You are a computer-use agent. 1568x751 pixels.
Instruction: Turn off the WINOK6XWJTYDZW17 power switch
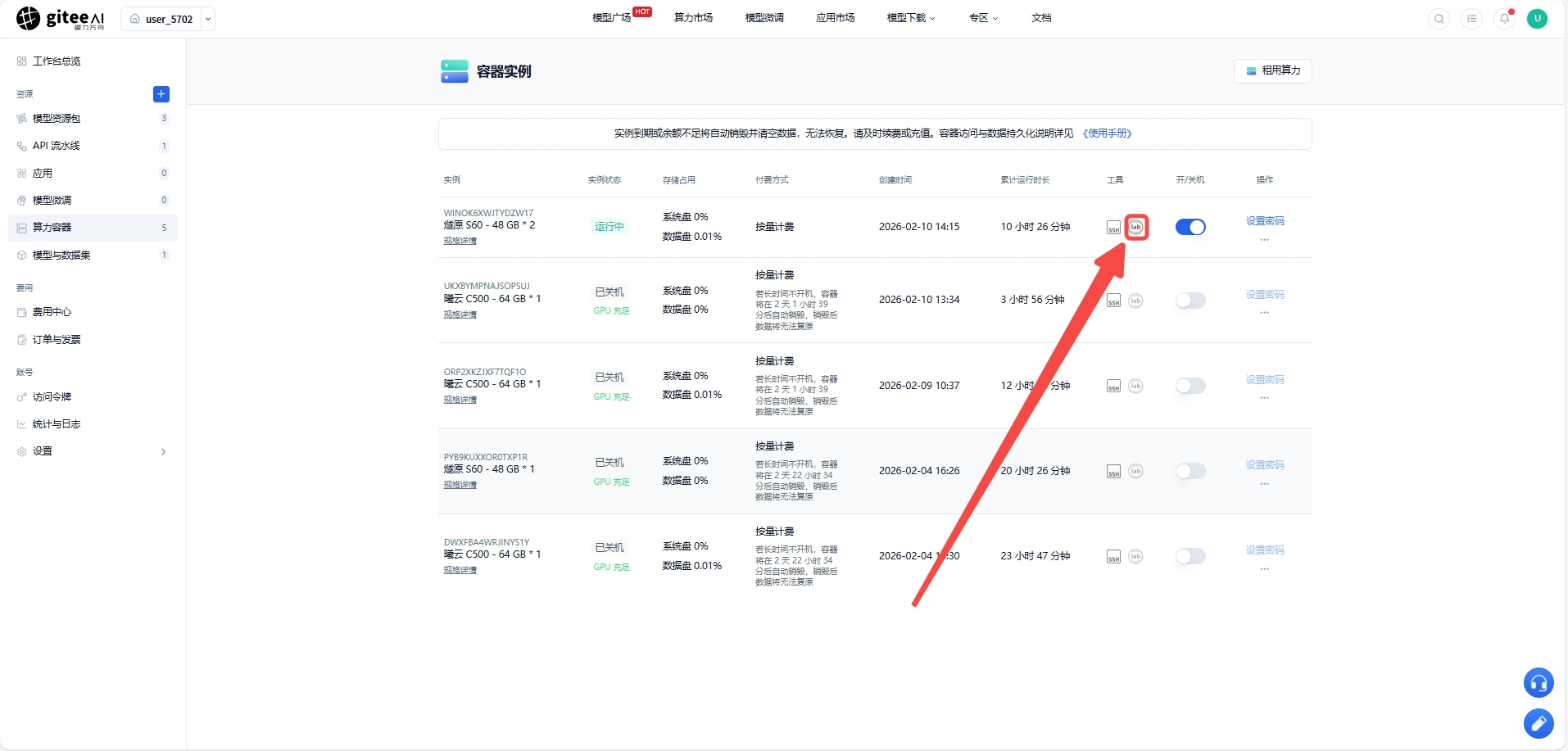[1190, 227]
